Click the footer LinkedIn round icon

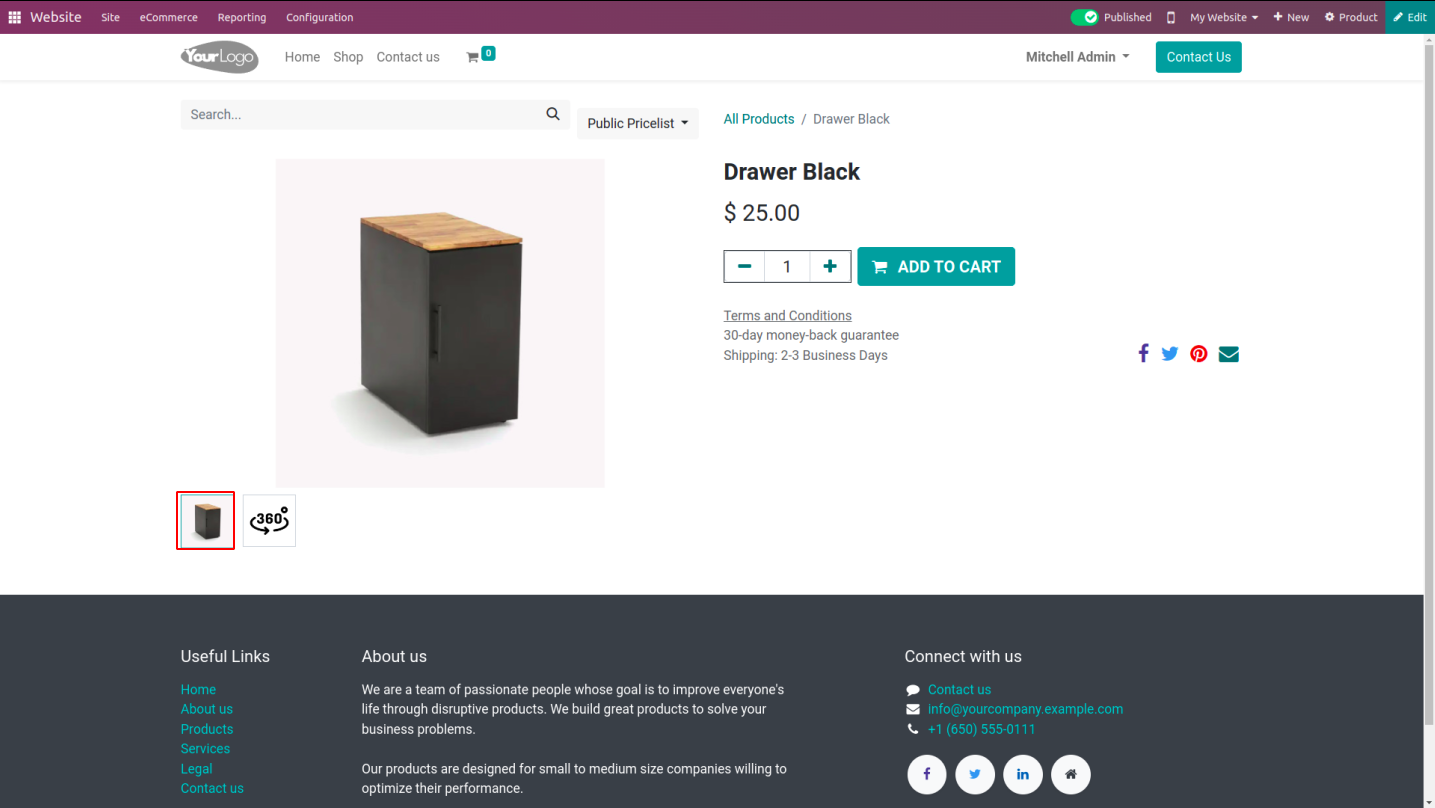[x=1023, y=774]
